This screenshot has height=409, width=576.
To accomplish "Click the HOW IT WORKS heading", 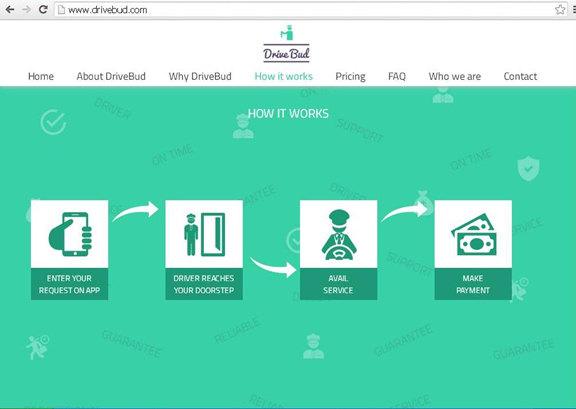I will [x=288, y=114].
